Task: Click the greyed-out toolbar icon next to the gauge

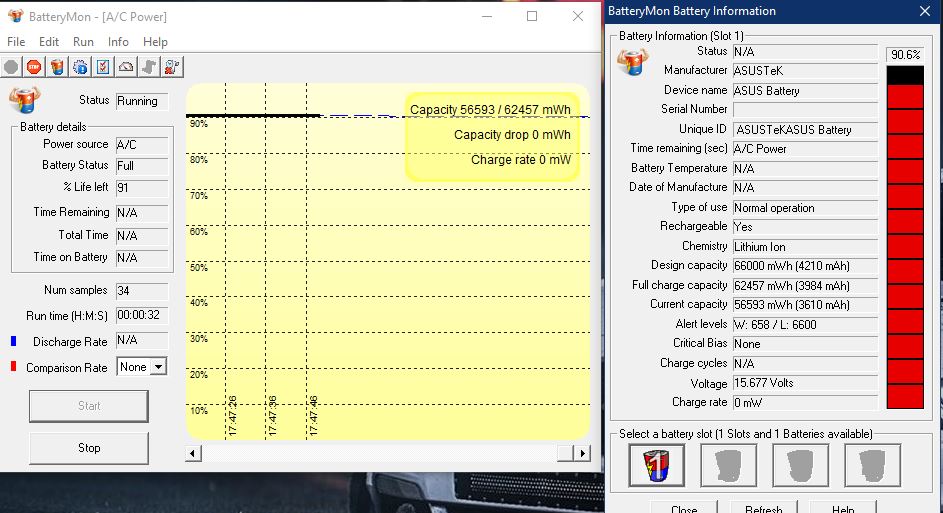Action: 149,67
